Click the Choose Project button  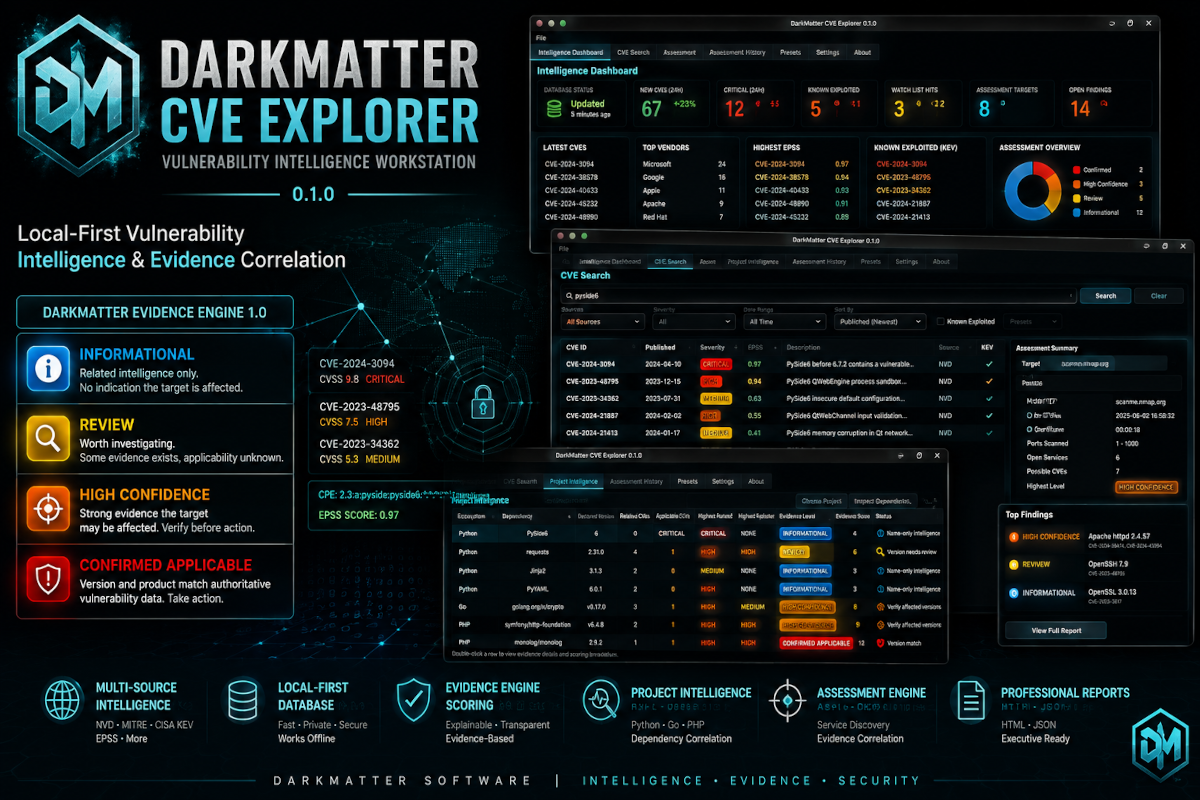821,500
